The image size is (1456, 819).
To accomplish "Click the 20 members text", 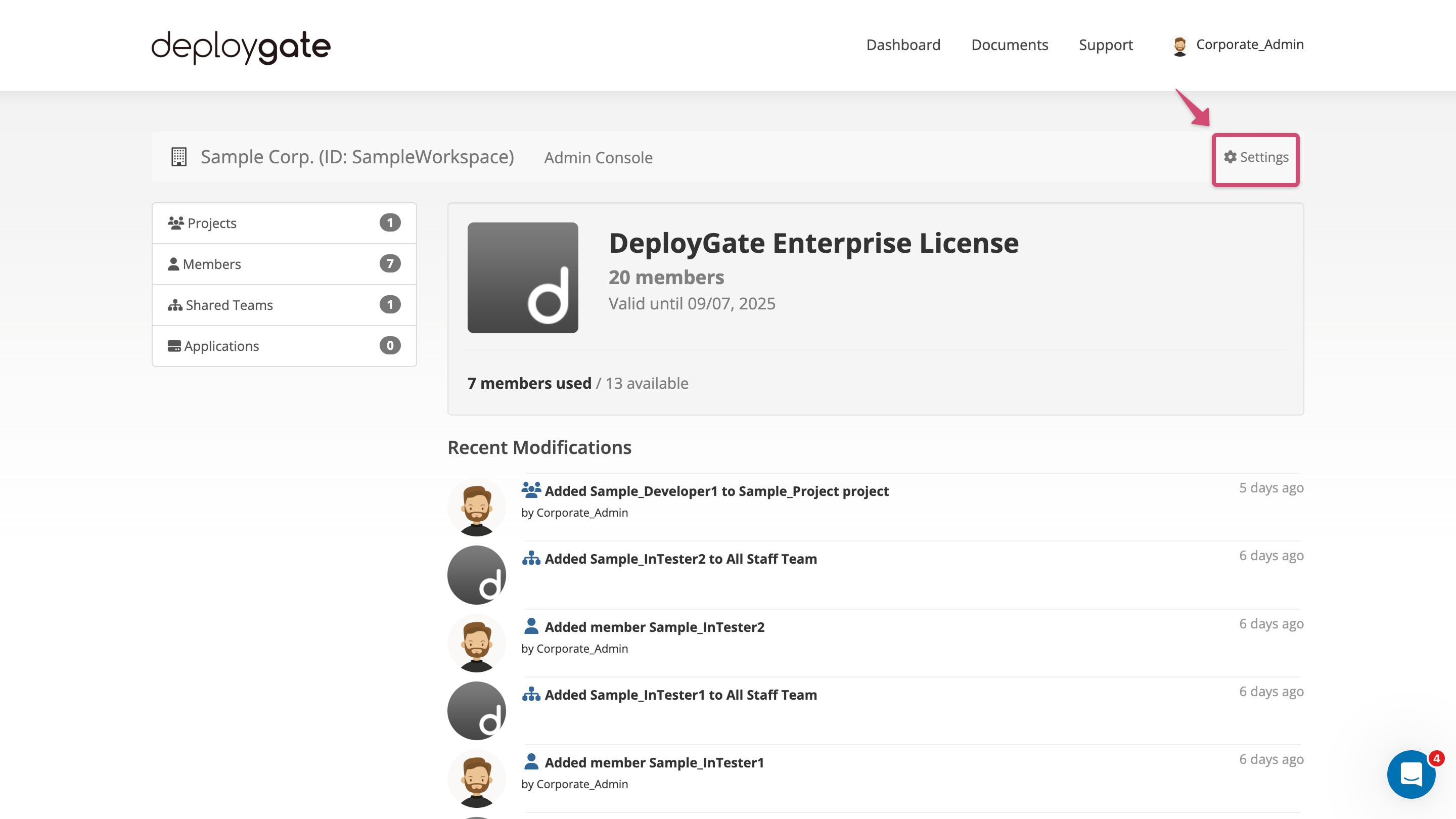I will [x=666, y=277].
